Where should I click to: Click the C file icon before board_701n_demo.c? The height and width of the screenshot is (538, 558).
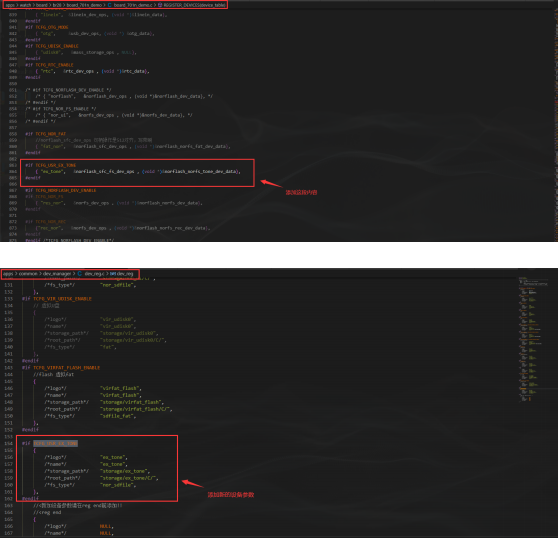click(110, 5)
